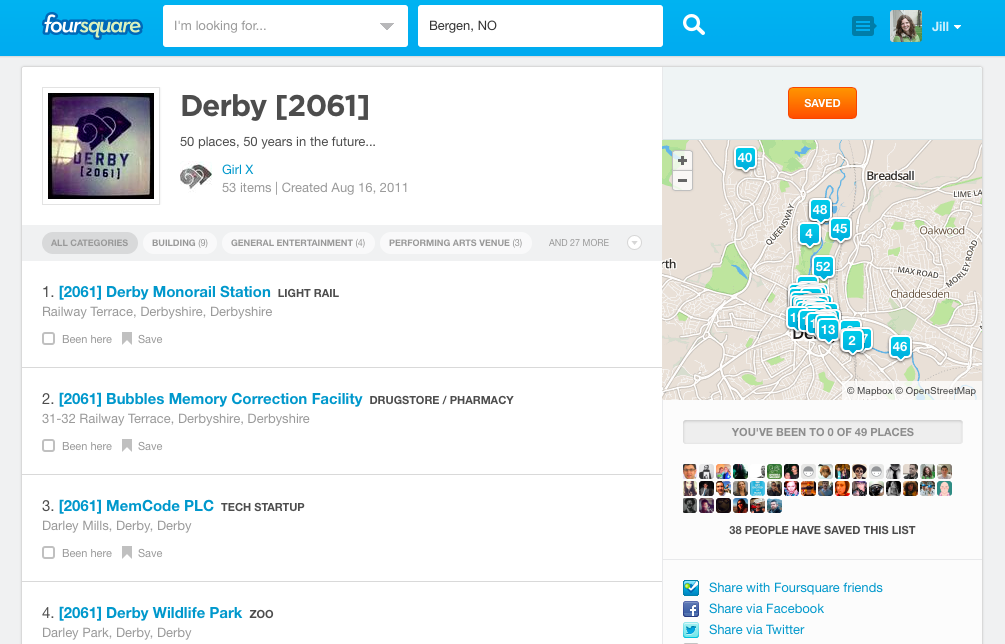
Task: Select map pin 52
Action: (x=823, y=268)
